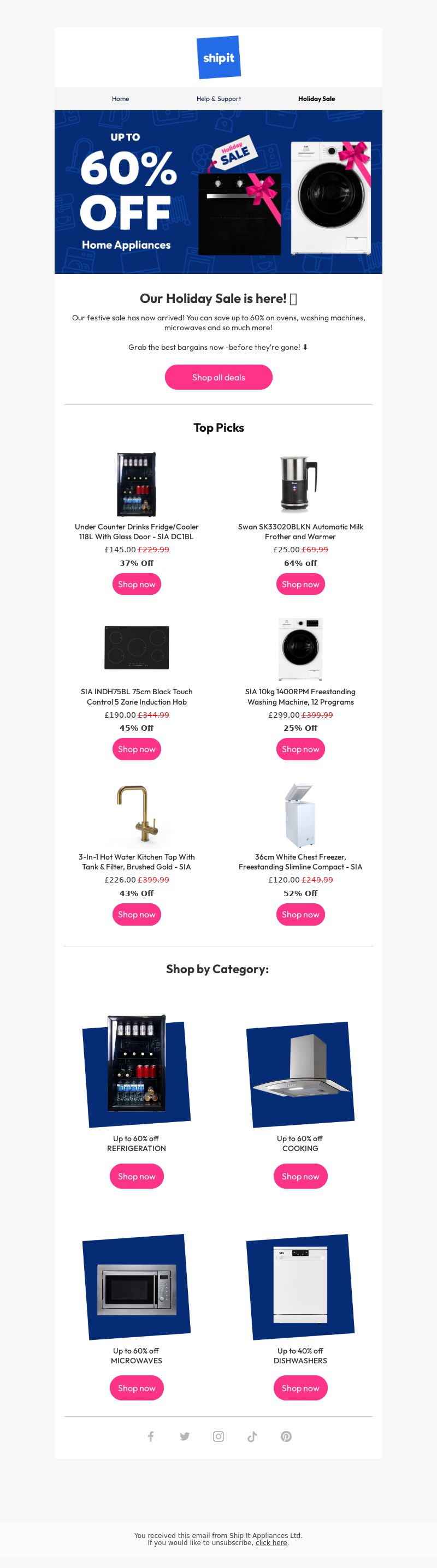Click the unsubscribe 'click here' link
Image resolution: width=437 pixels, height=1568 pixels.
click(271, 1542)
